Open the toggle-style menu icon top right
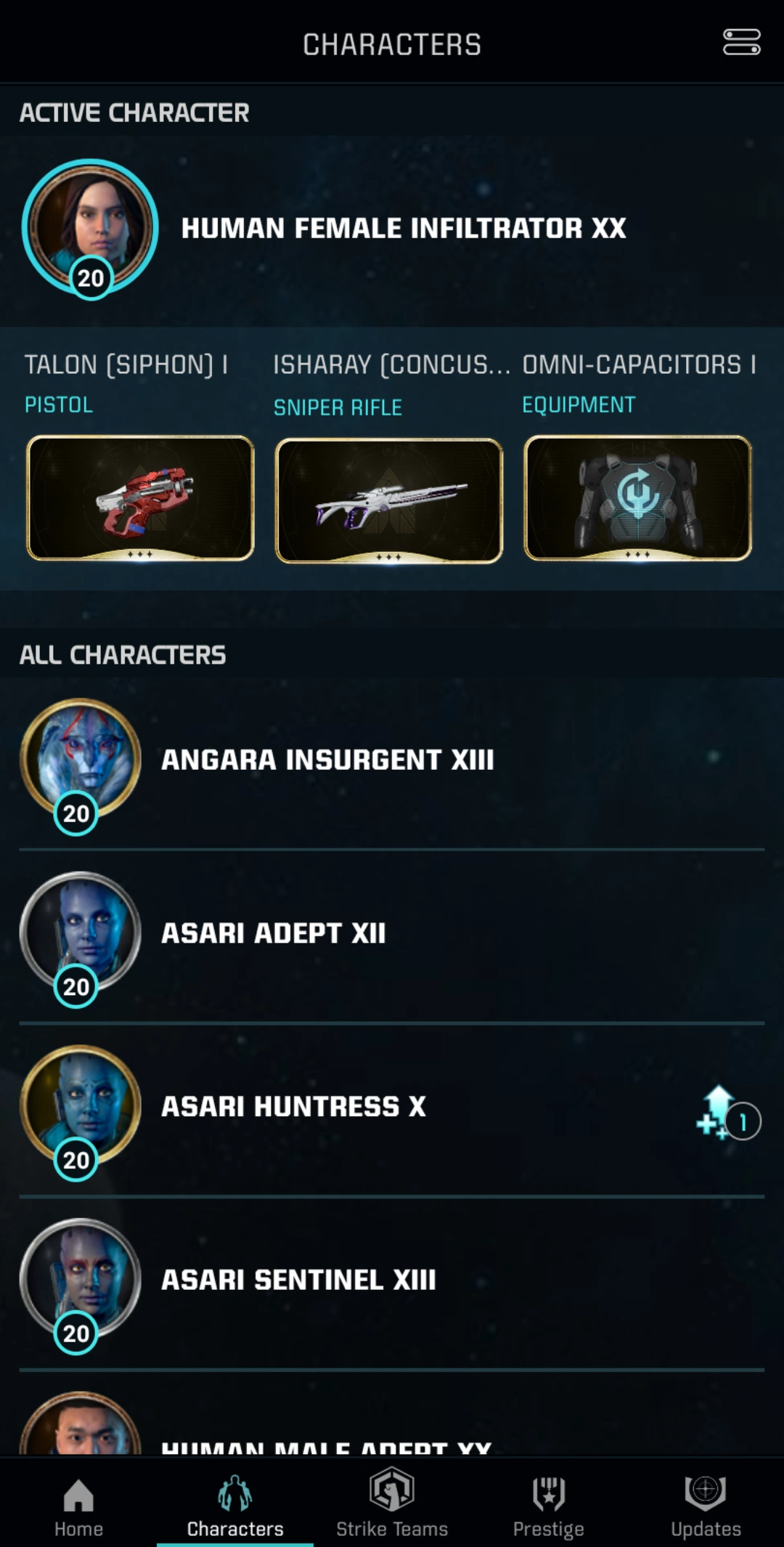 tap(741, 42)
